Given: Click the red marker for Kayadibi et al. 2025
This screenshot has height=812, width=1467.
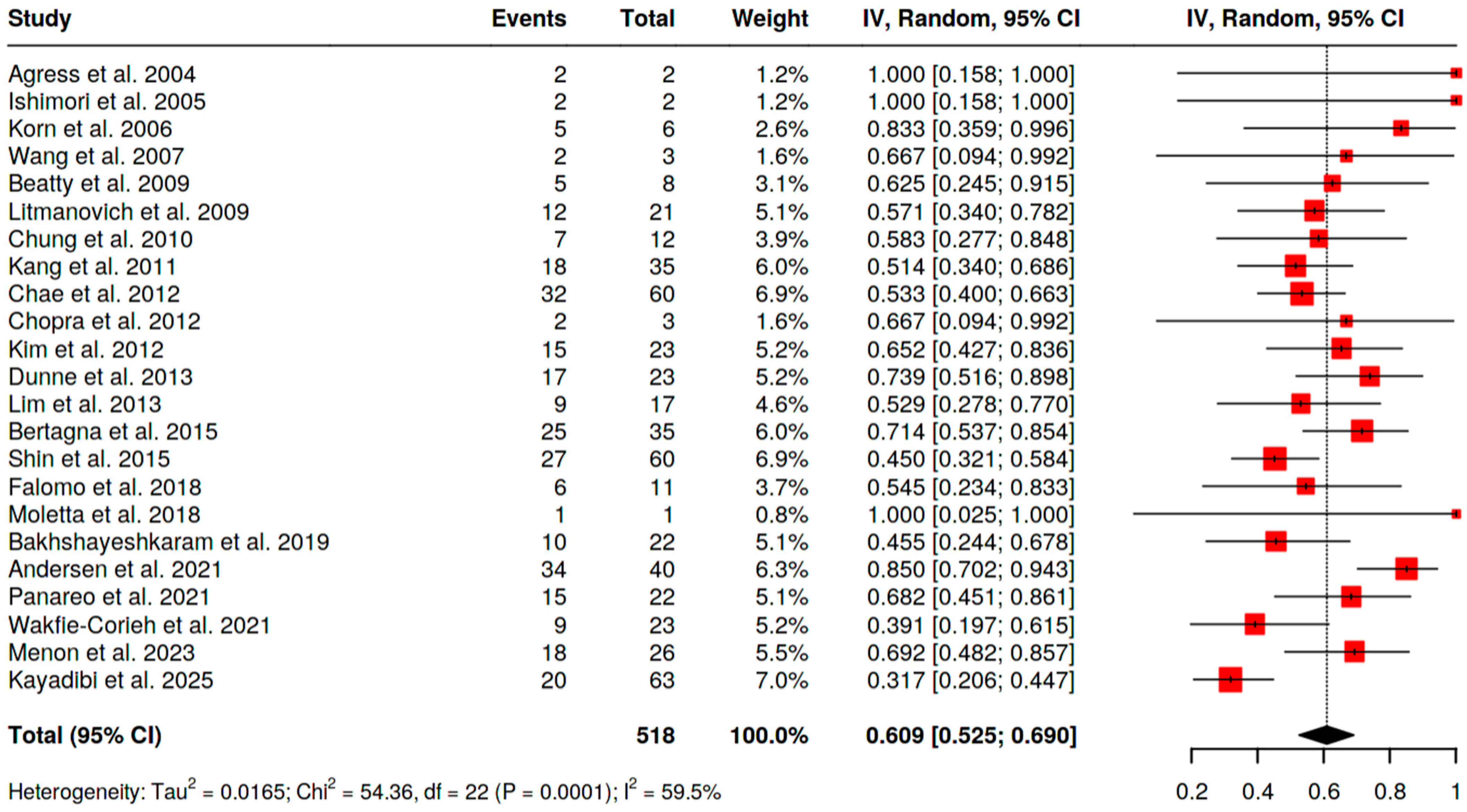Looking at the screenshot, I should click(1230, 679).
